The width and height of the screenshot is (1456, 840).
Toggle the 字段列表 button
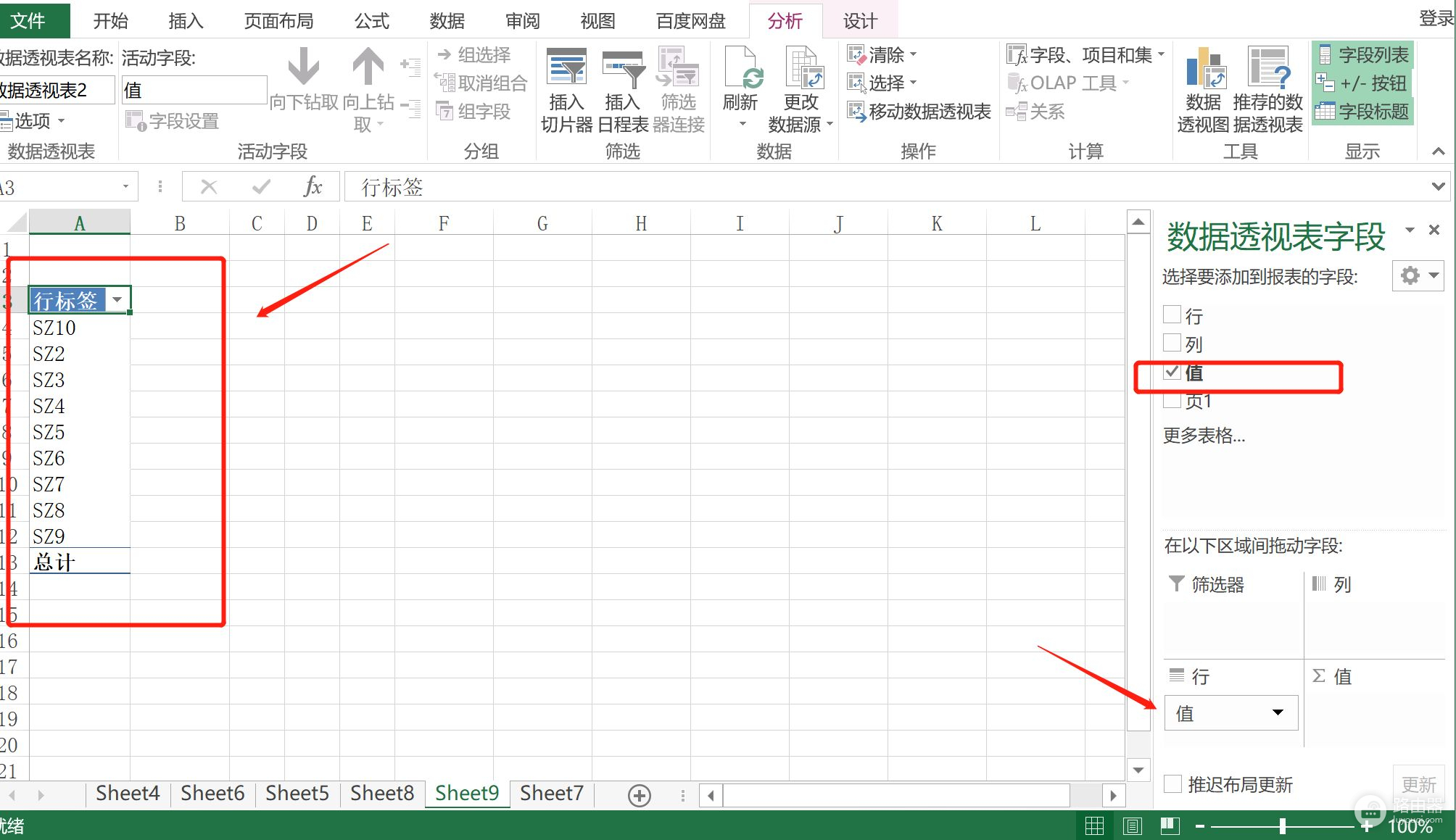coord(1362,55)
